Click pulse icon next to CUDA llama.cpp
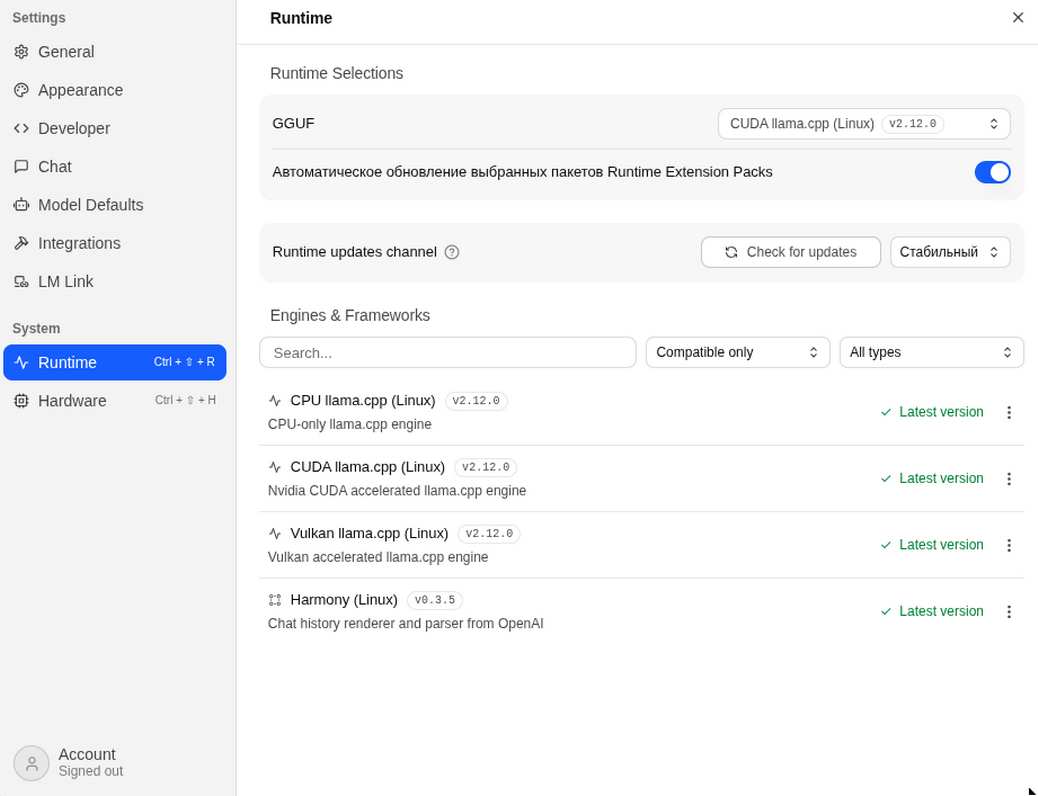 tap(275, 467)
